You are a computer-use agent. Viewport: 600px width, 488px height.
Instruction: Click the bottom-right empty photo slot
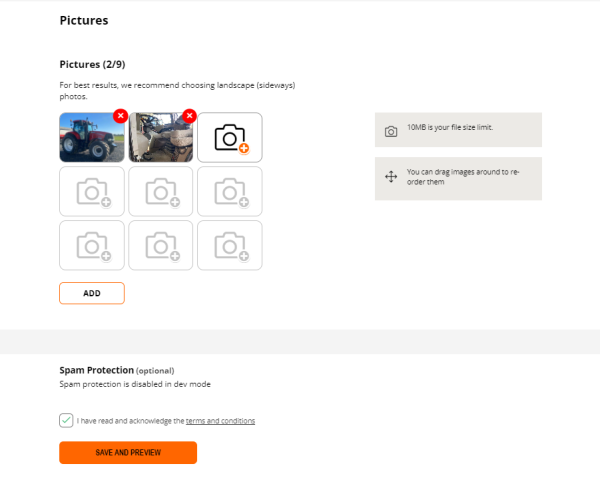coord(230,245)
